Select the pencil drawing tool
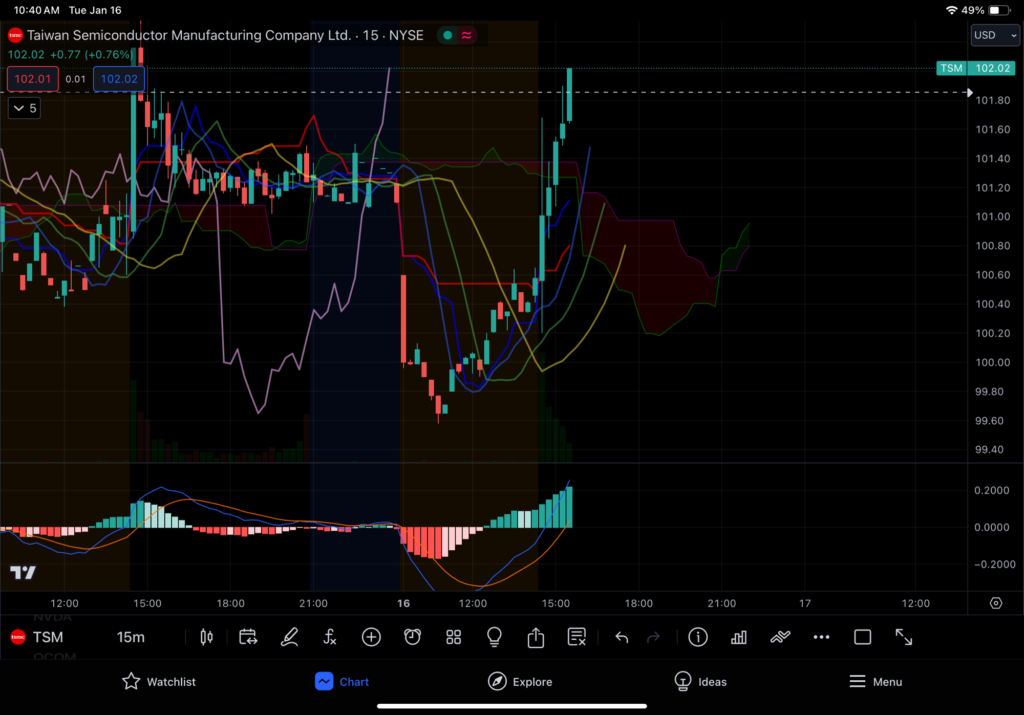Viewport: 1024px width, 715px height. pyautogui.click(x=289, y=637)
